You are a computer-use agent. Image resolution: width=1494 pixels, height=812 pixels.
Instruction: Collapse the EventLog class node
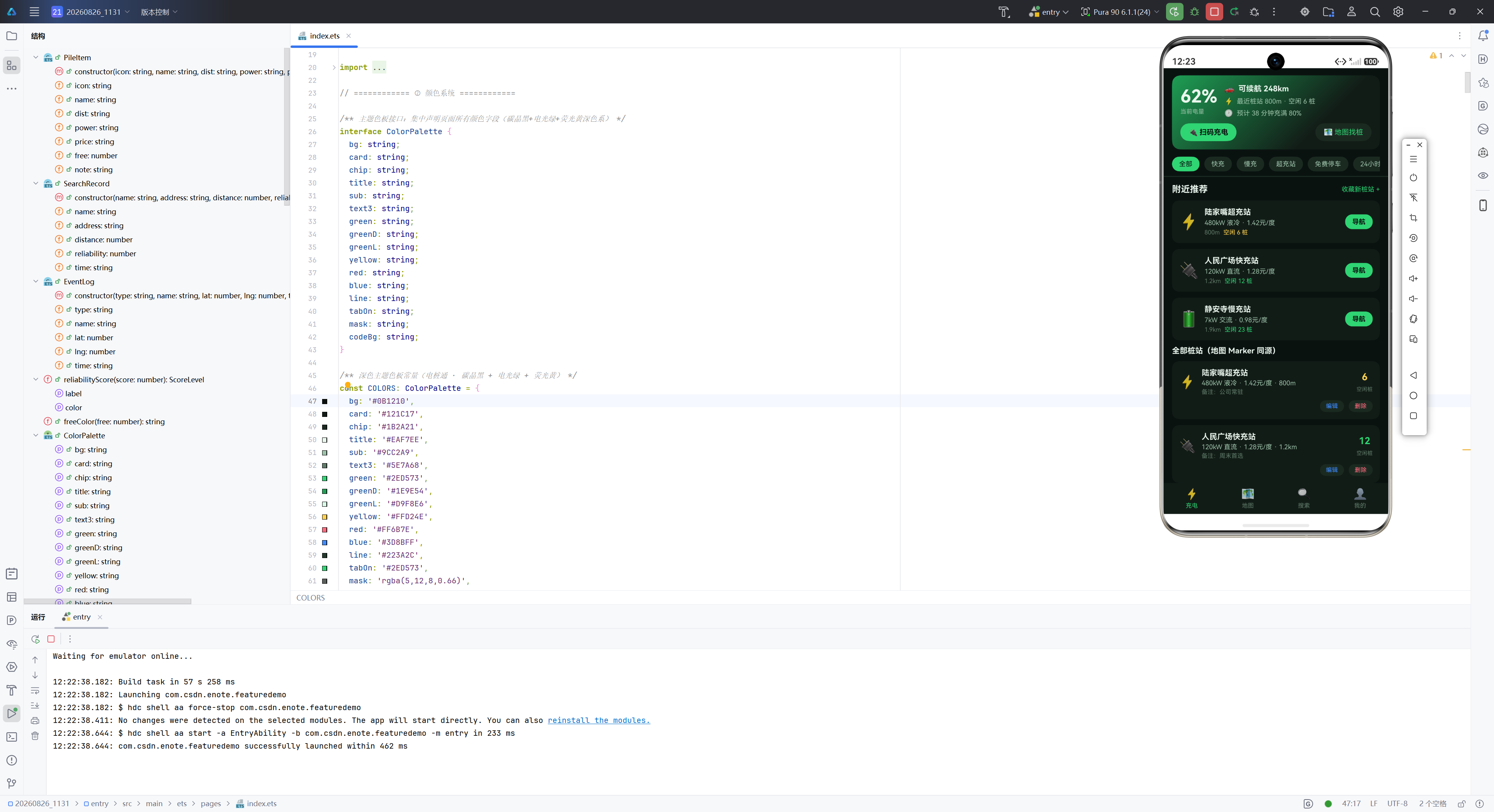point(36,281)
